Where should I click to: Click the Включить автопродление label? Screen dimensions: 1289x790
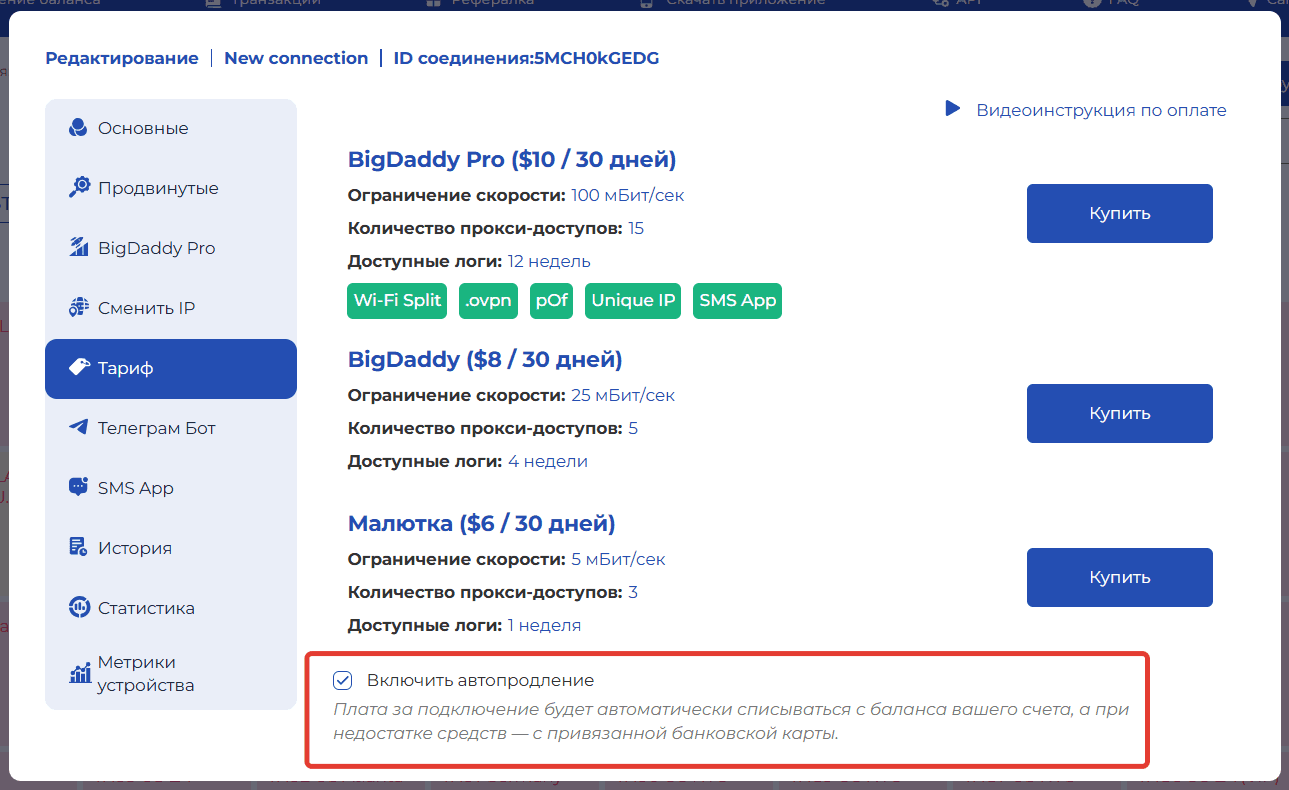[480, 680]
